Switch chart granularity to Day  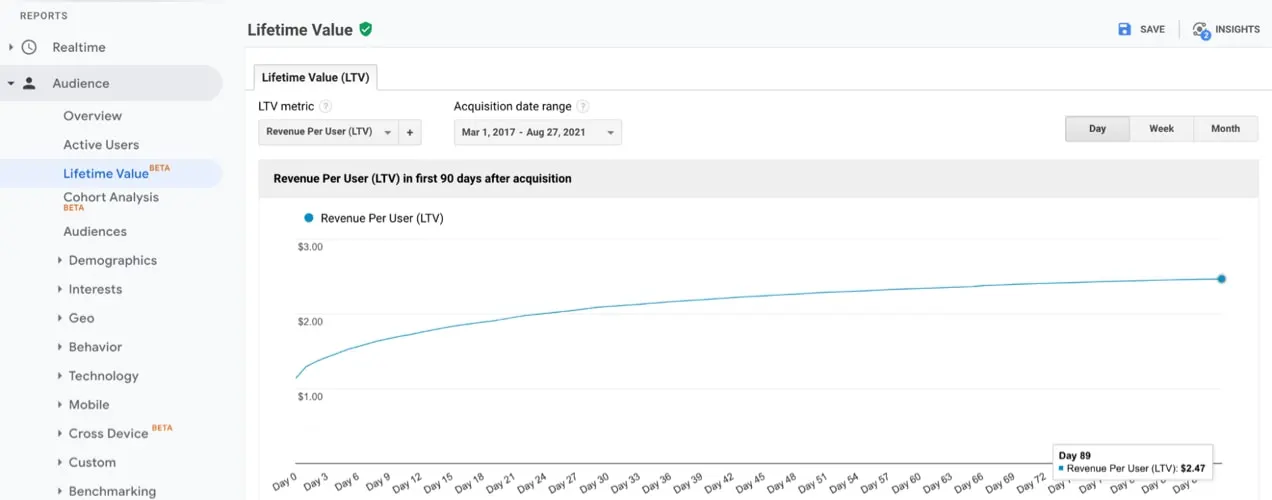coord(1097,129)
